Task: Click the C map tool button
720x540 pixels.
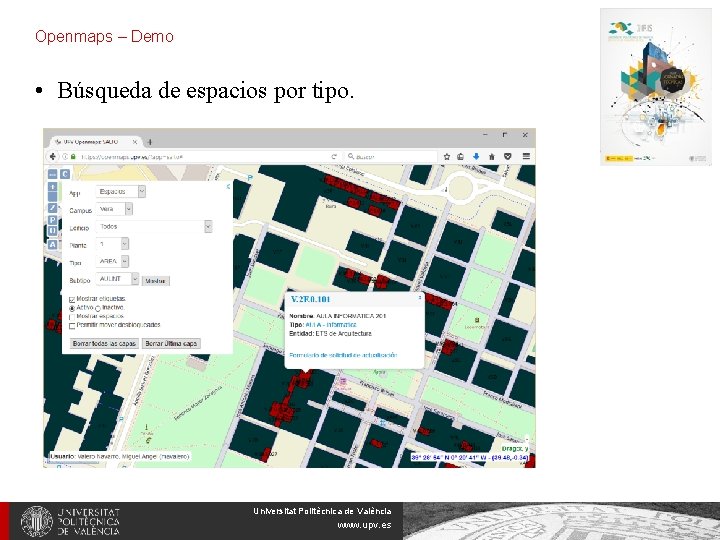Action: [x=65, y=174]
